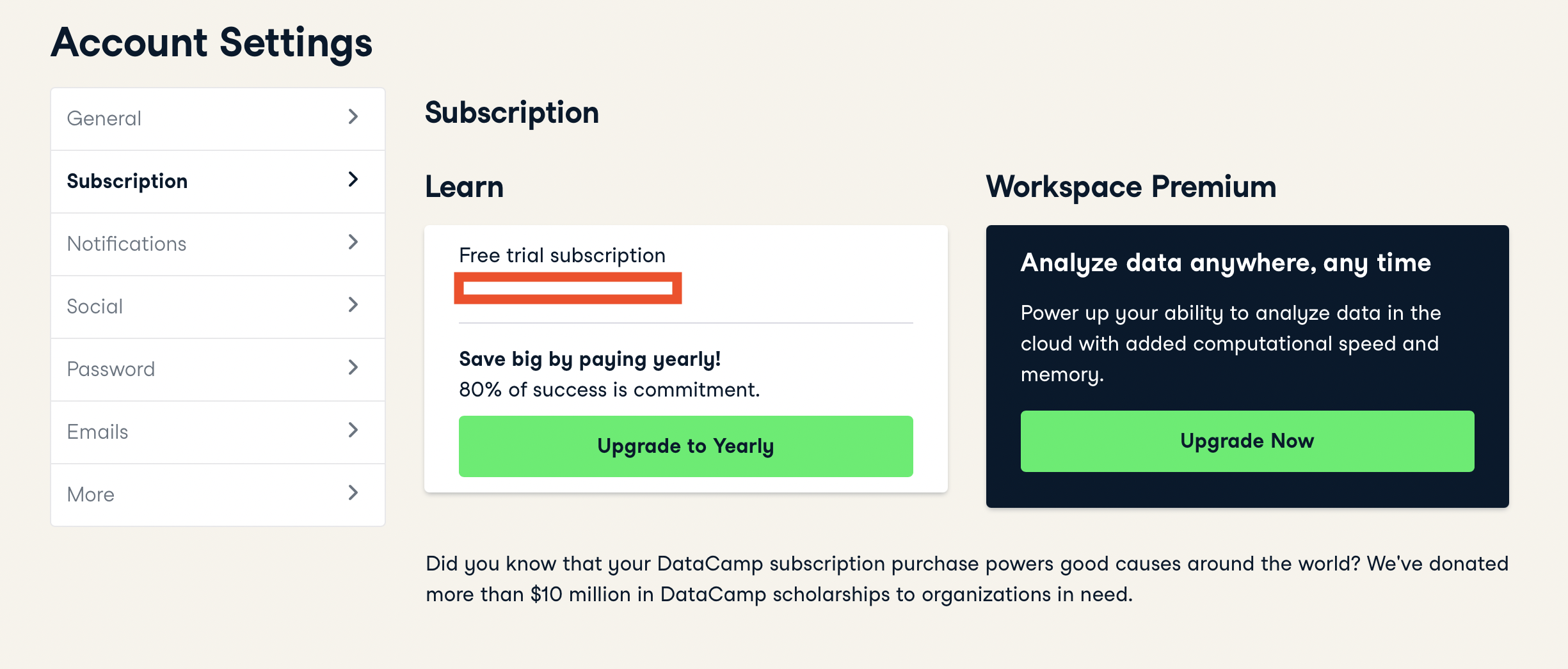The width and height of the screenshot is (1568, 669).
Task: Select the More label in sidebar
Action: (91, 495)
